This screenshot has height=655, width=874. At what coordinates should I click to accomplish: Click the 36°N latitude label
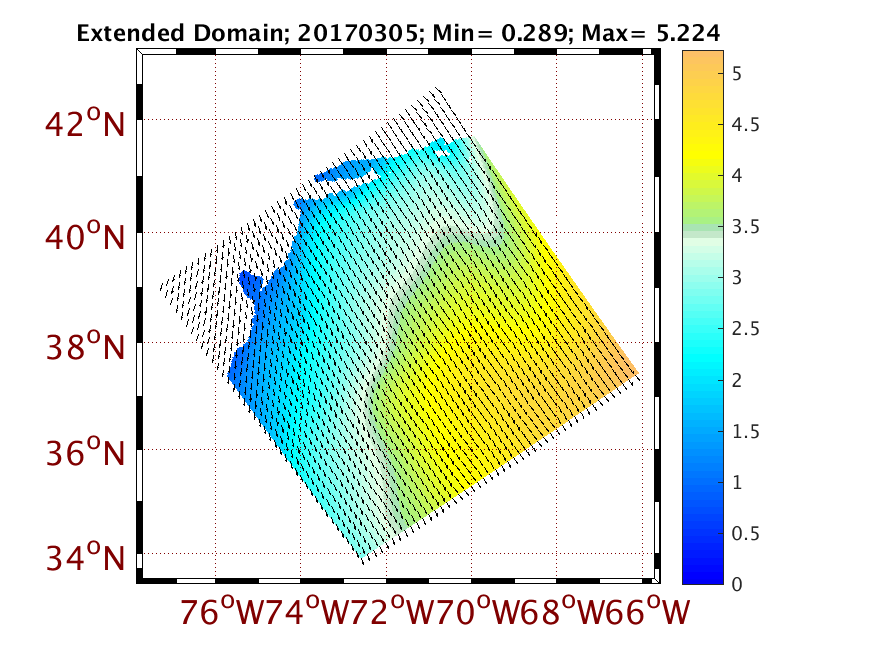tap(85, 452)
